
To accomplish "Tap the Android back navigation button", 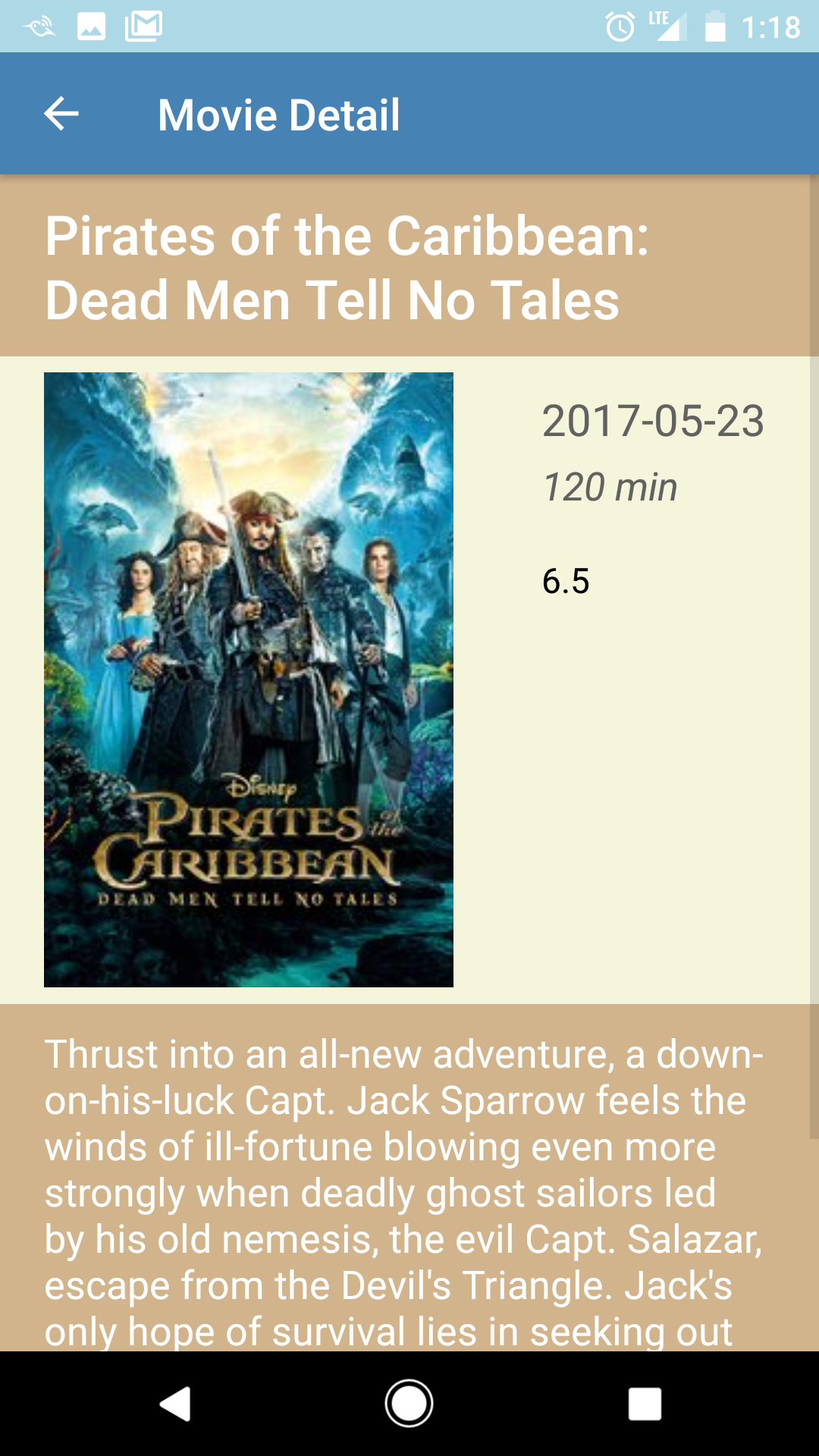I will coord(175,1404).
